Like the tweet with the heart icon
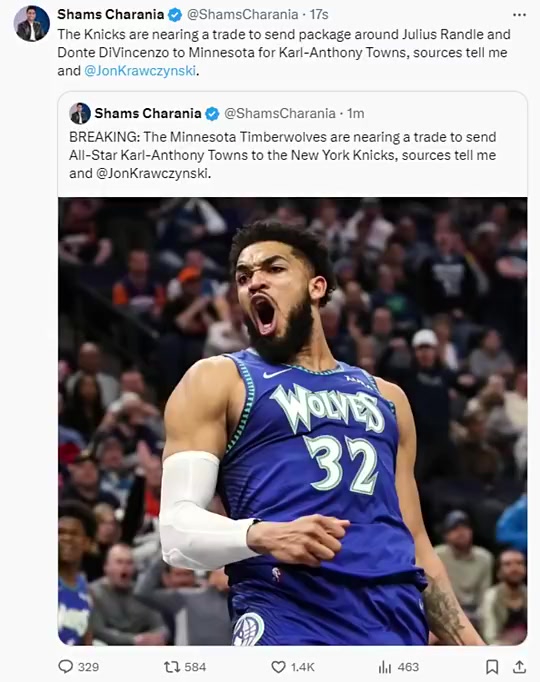Screen dimensions: 540x682 pos(278,667)
